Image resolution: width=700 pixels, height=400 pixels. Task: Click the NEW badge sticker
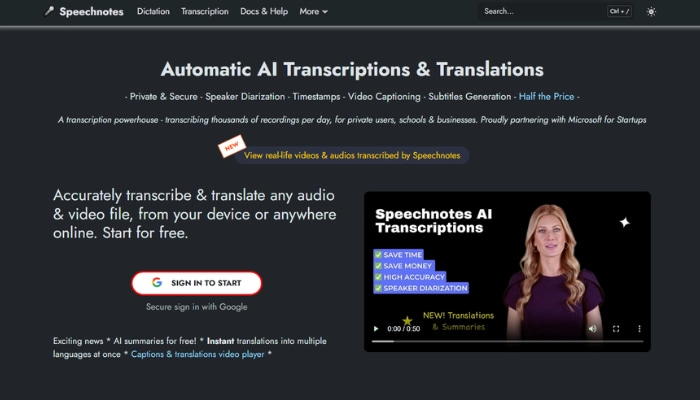click(x=232, y=146)
